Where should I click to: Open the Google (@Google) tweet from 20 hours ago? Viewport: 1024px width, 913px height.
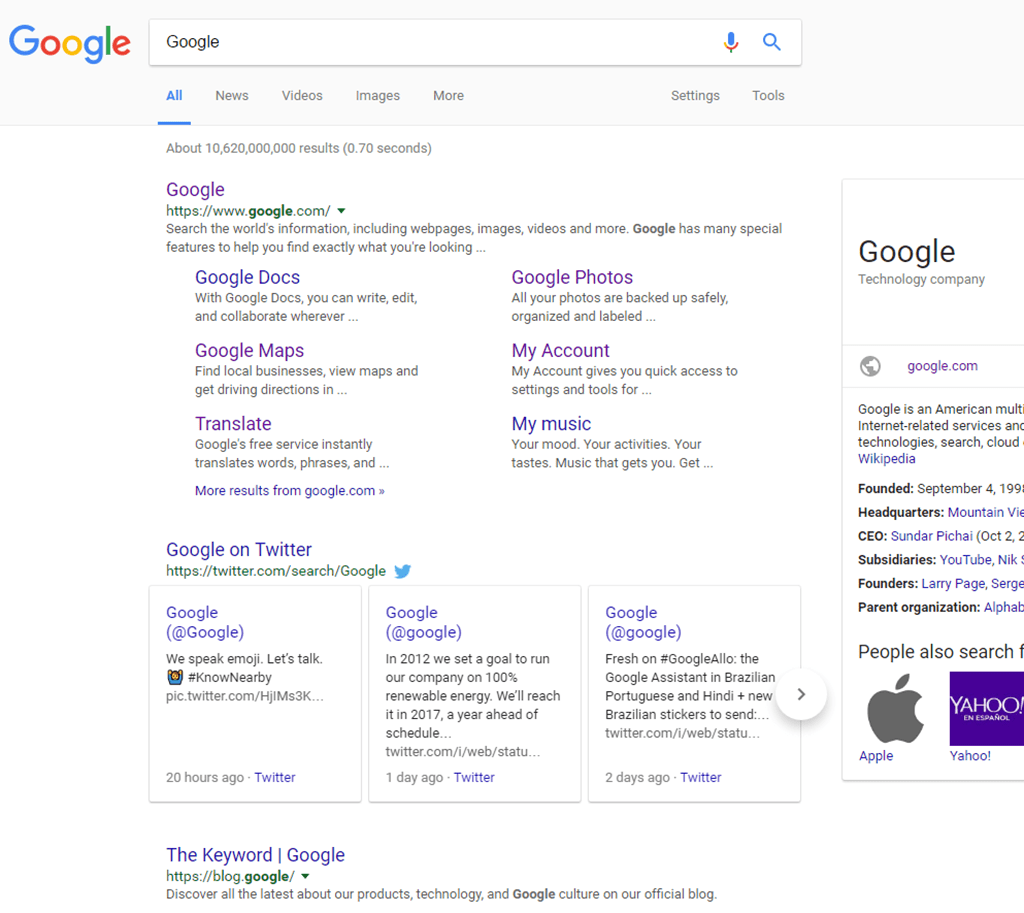point(205,622)
